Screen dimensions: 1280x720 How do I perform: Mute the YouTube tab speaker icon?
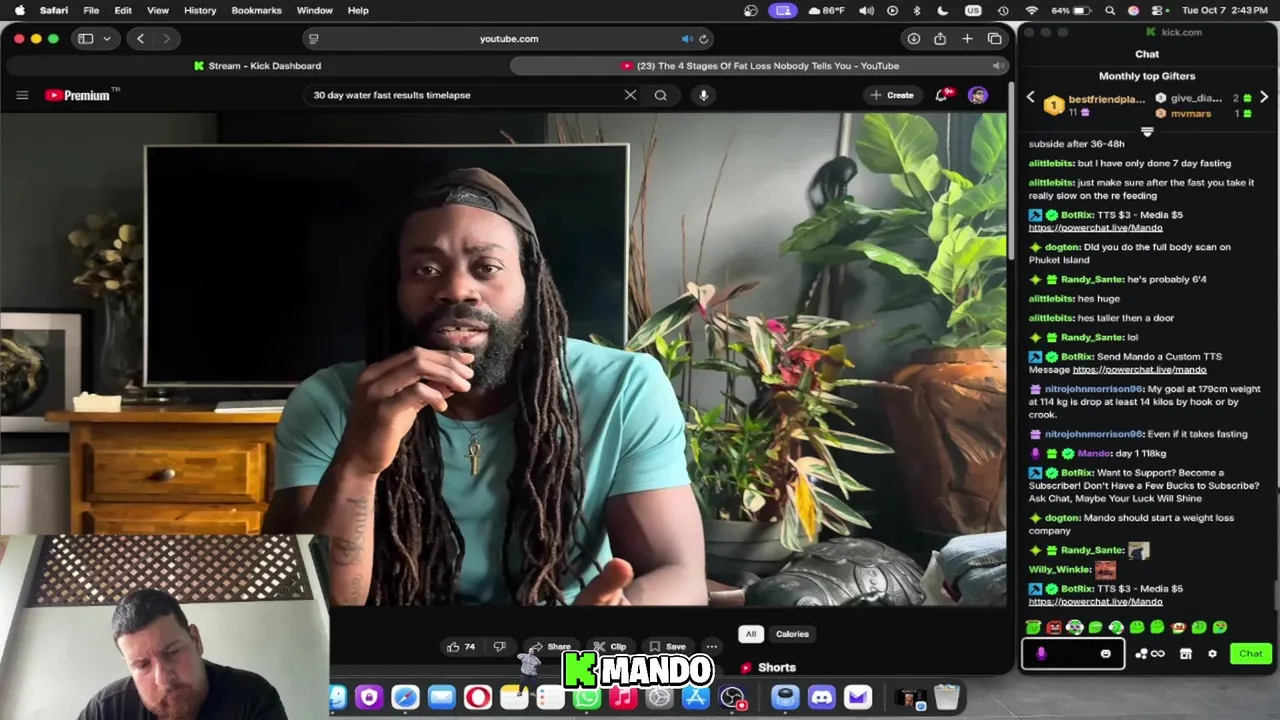click(997, 66)
